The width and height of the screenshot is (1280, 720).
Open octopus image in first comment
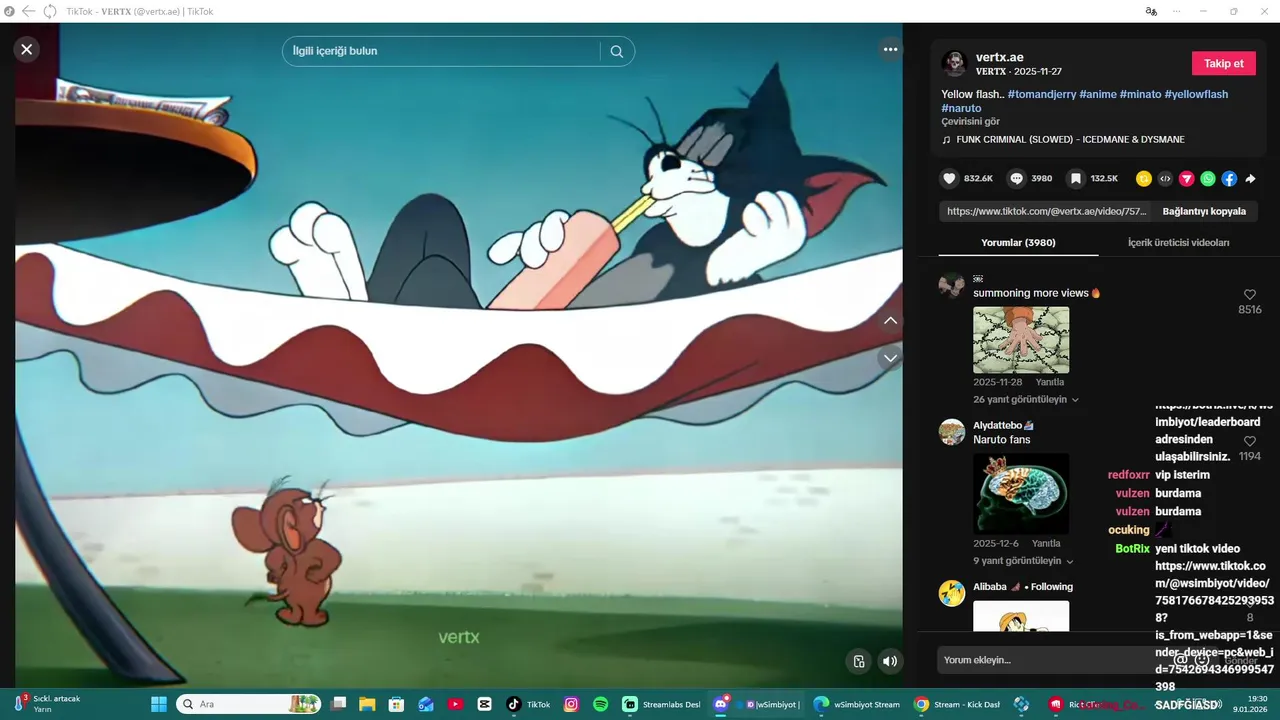[1021, 340]
